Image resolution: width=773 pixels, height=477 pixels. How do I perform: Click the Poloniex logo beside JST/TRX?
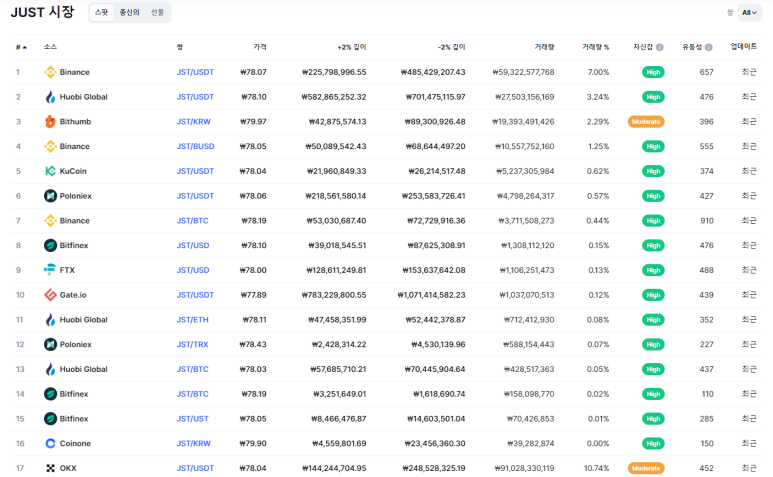point(50,344)
